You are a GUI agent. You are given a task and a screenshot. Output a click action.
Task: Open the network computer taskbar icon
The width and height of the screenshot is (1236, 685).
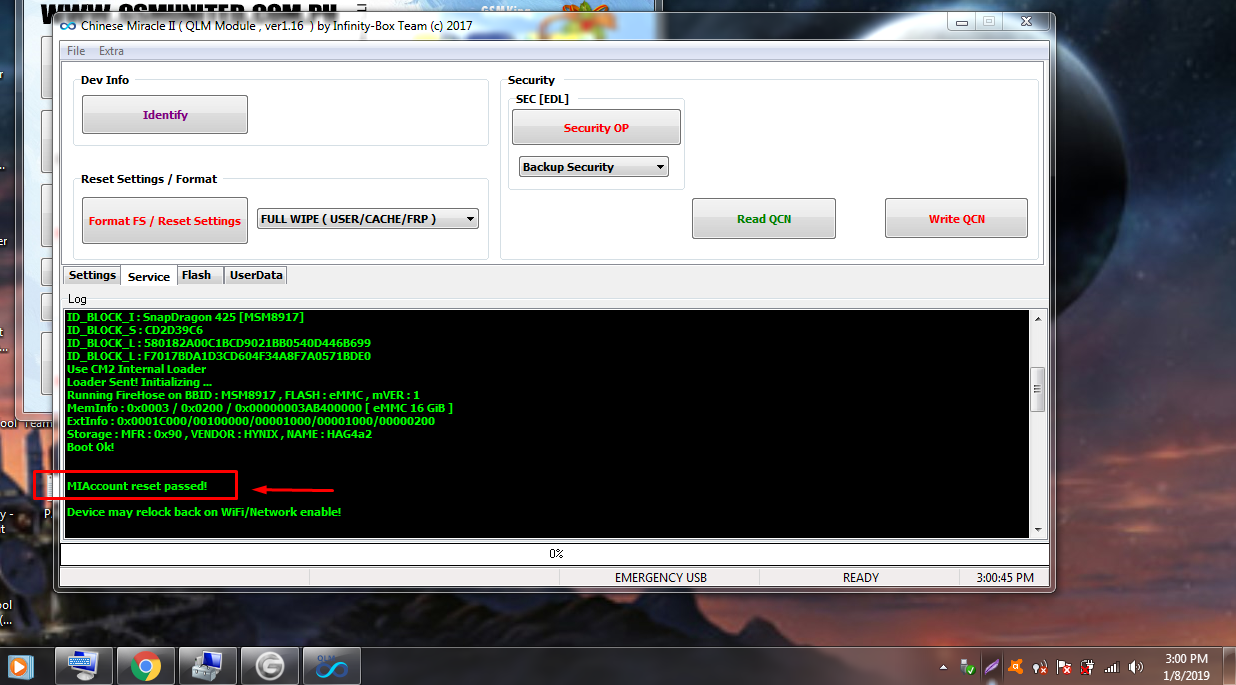208,665
